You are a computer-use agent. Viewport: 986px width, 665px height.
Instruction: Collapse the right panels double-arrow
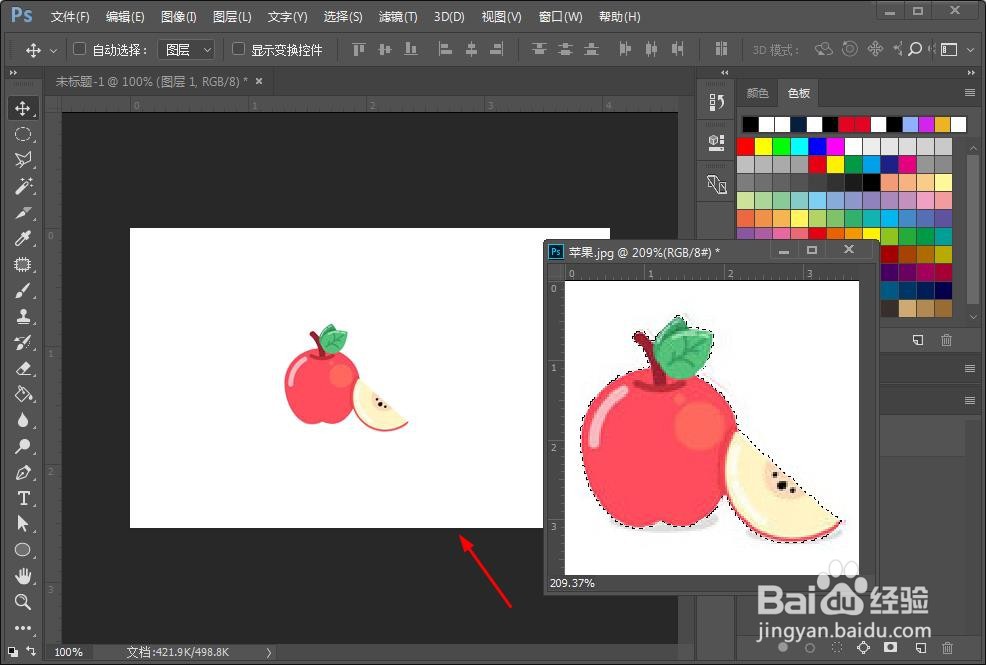pos(971,73)
